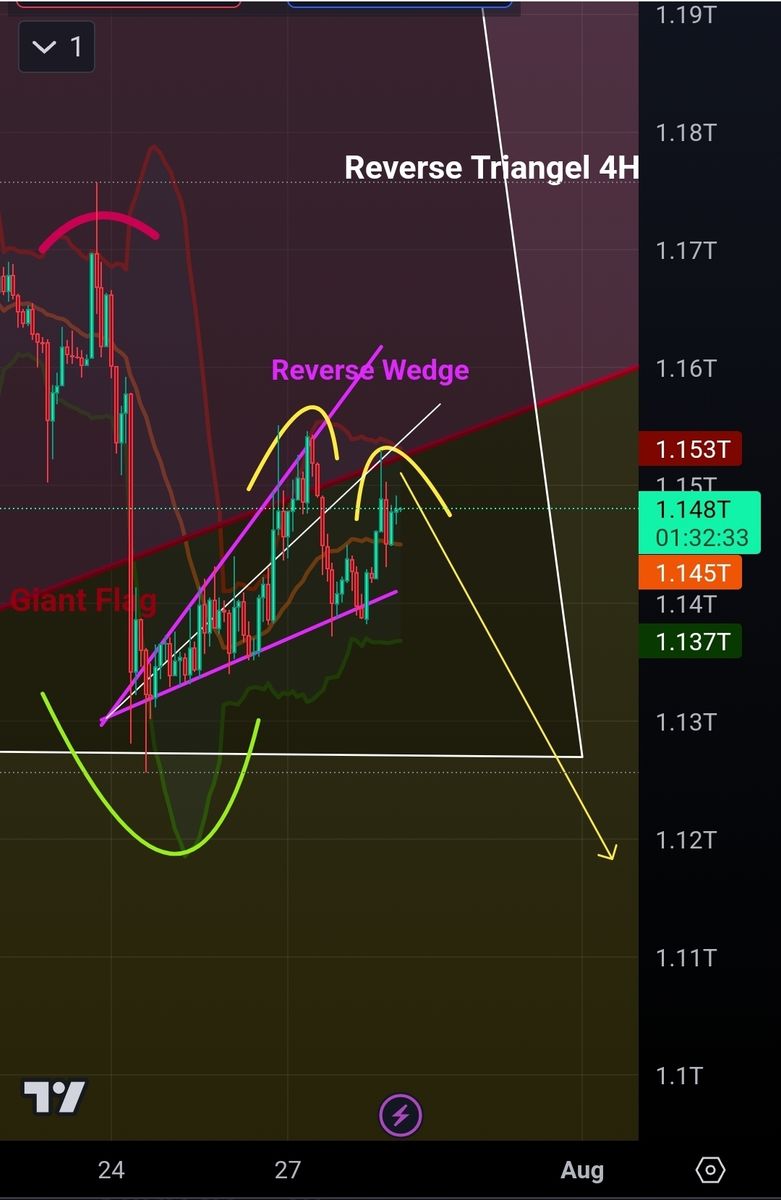The image size is (781, 1200).
Task: Select the green cup arc drawing
Action: [x=180, y=852]
